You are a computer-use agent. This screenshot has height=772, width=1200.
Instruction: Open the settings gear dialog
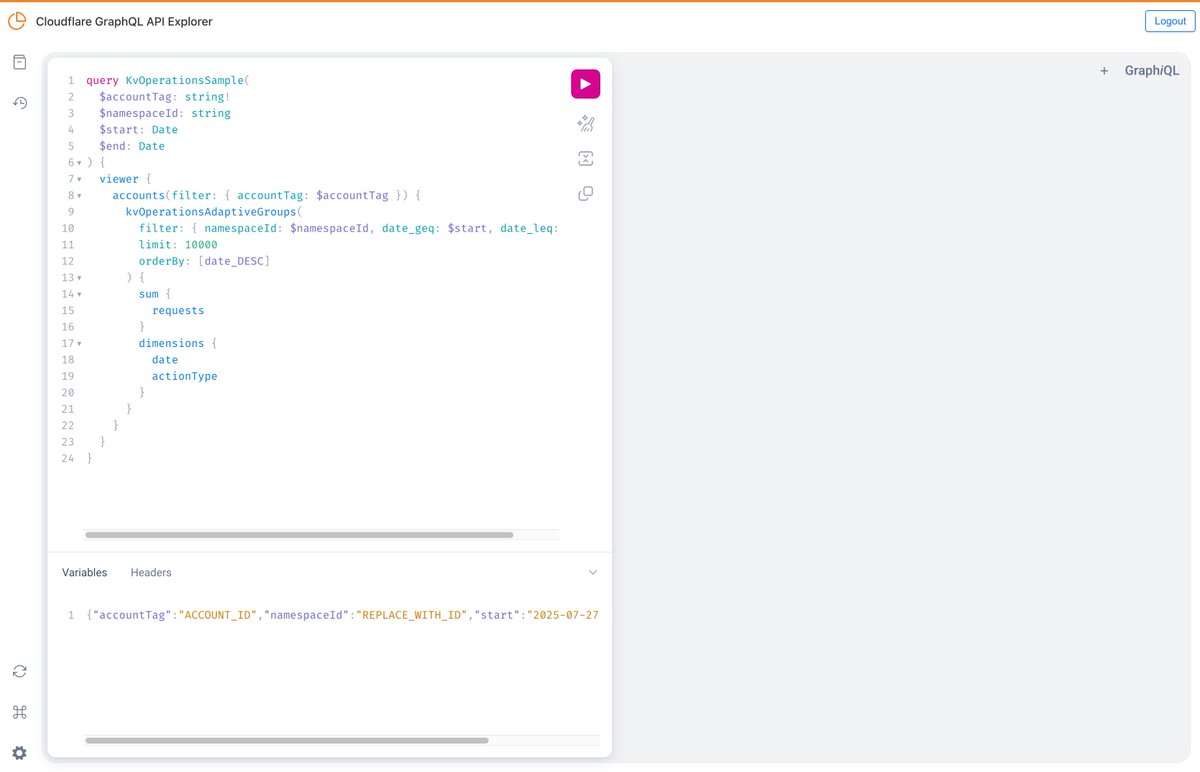point(20,753)
